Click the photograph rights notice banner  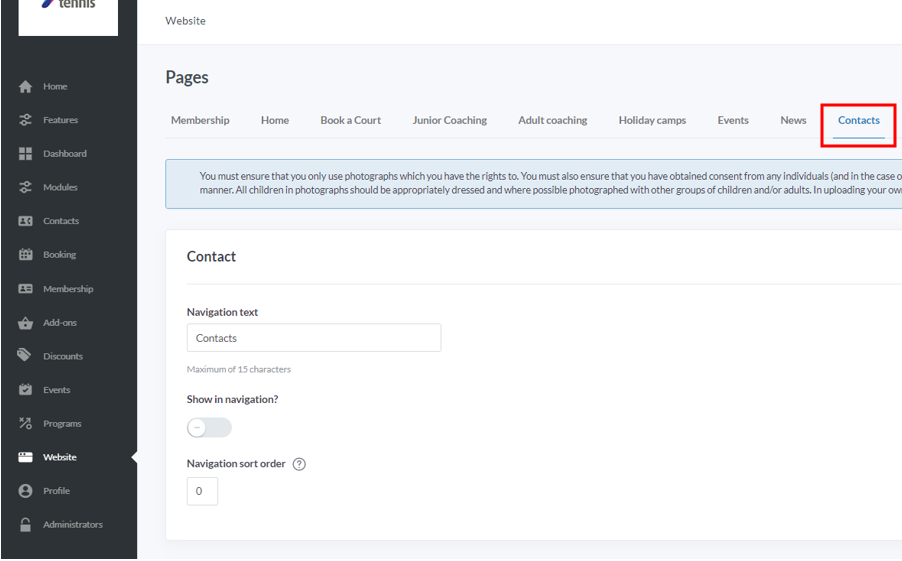click(534, 184)
